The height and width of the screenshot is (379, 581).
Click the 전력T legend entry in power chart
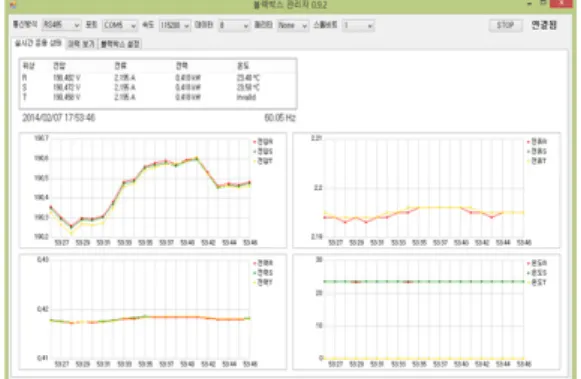(263, 282)
